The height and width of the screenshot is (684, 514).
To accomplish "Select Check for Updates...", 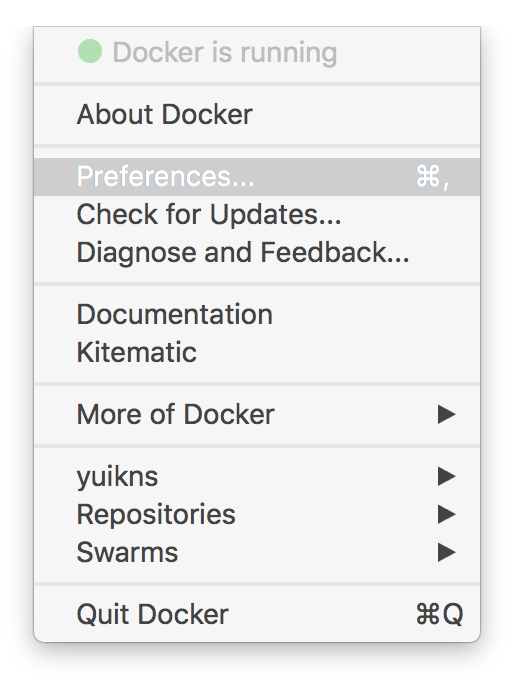I will (x=257, y=214).
